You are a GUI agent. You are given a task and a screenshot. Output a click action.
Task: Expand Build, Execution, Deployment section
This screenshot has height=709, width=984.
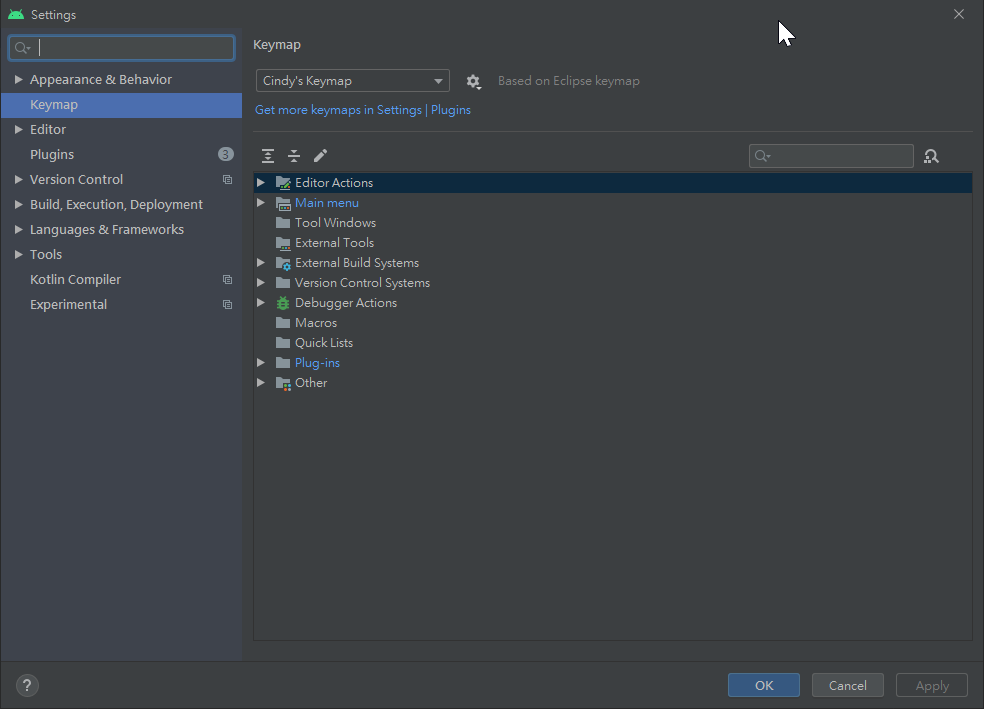18,205
